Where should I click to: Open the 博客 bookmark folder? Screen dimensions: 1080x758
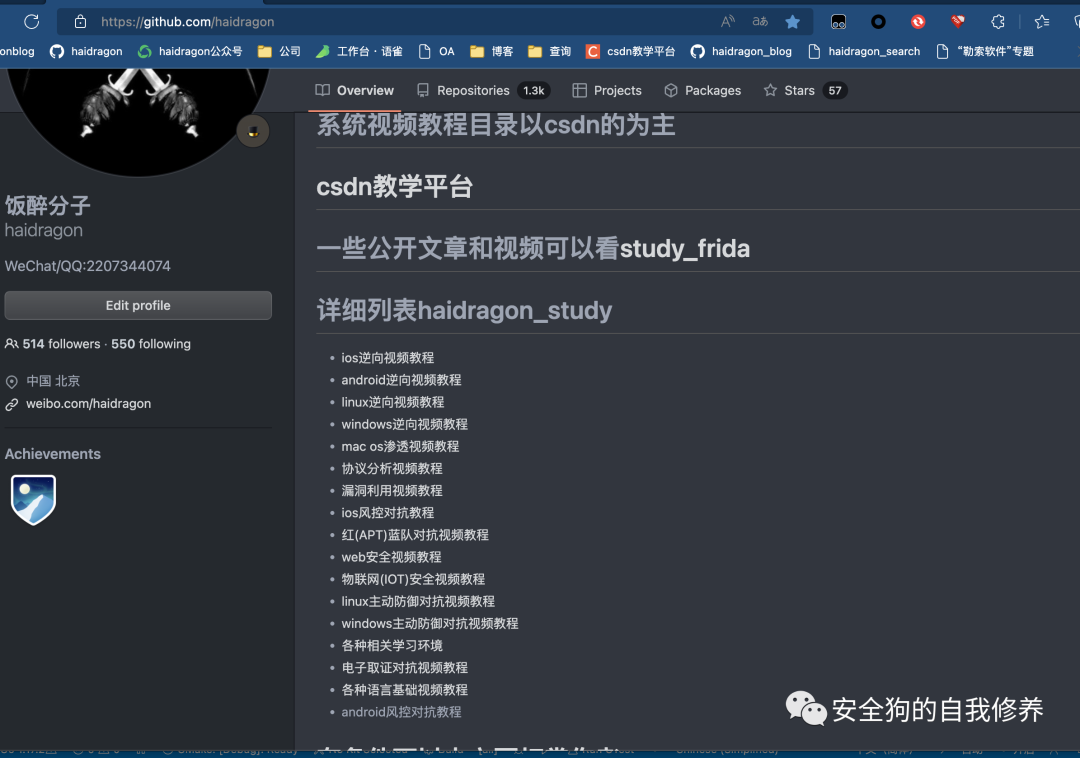coord(491,52)
